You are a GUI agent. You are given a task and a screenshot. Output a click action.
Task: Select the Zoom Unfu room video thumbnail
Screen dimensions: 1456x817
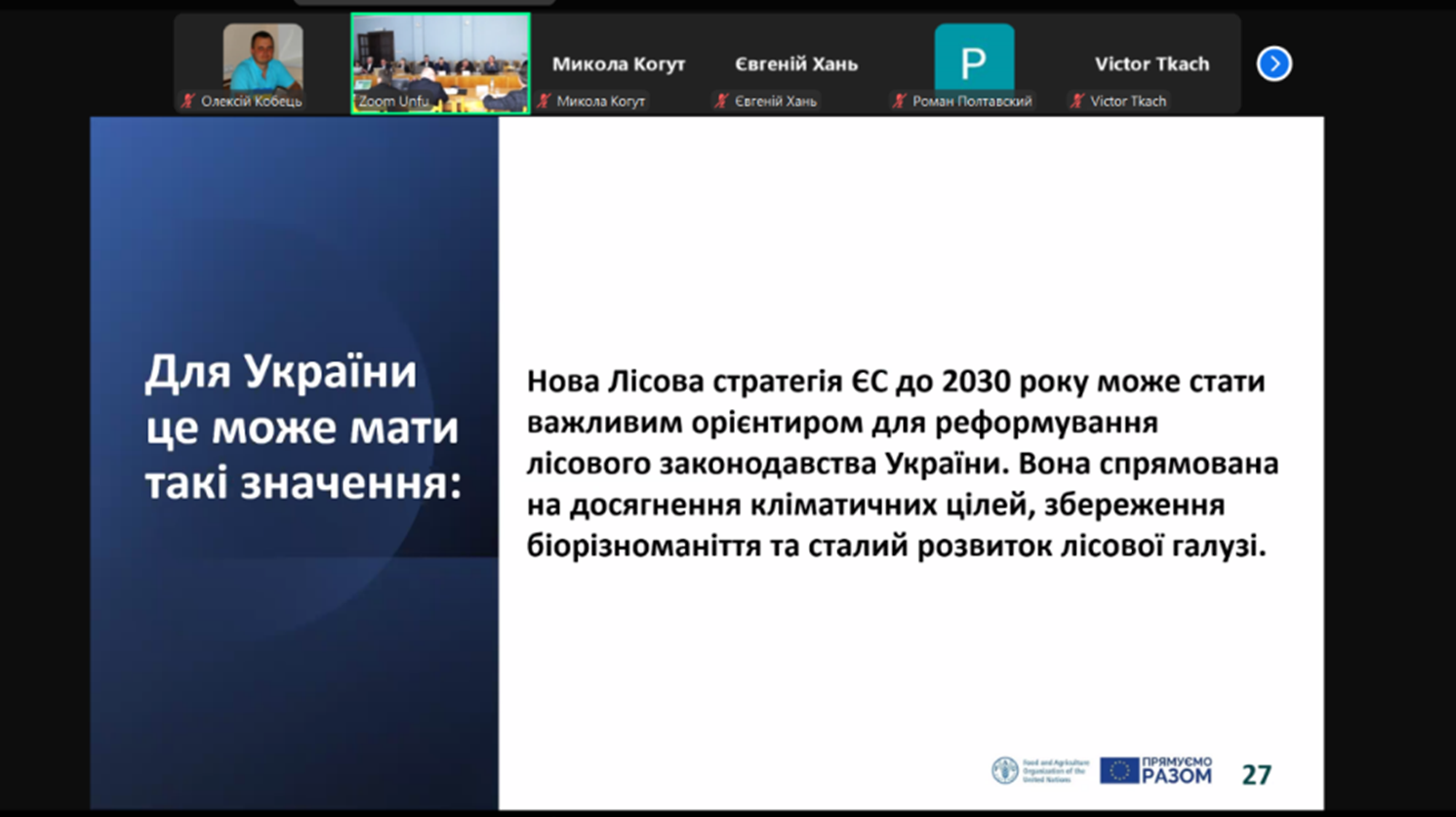[441, 63]
